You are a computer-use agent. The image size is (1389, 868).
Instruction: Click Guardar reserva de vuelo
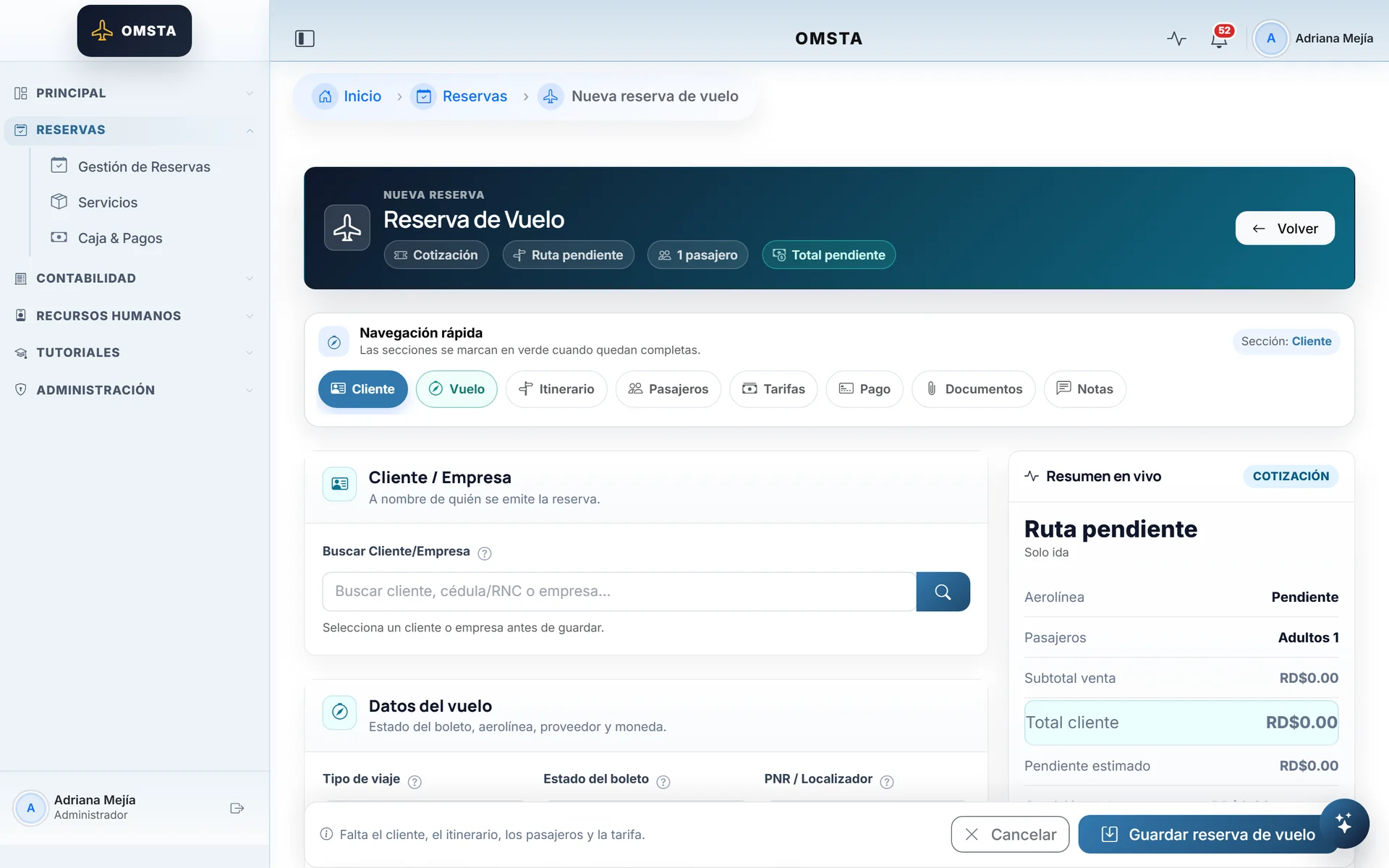[1208, 835]
